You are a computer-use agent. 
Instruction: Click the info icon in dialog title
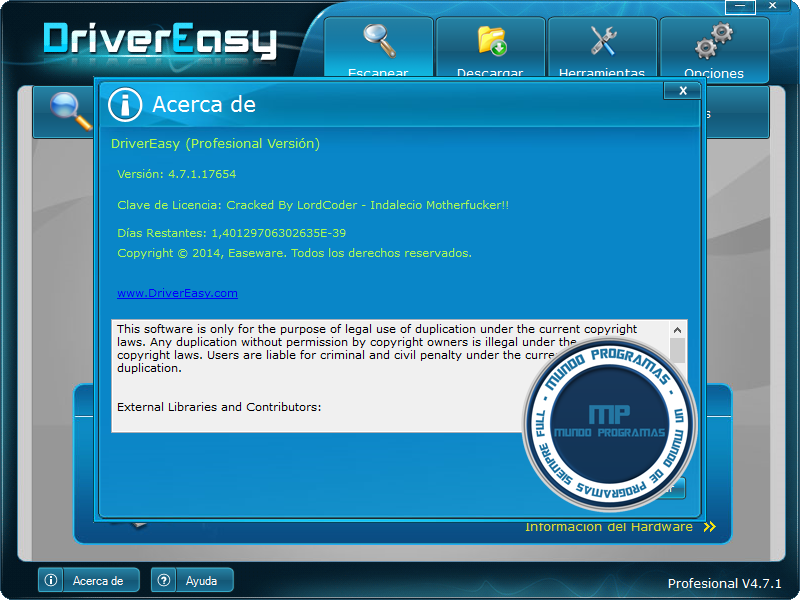[x=125, y=105]
